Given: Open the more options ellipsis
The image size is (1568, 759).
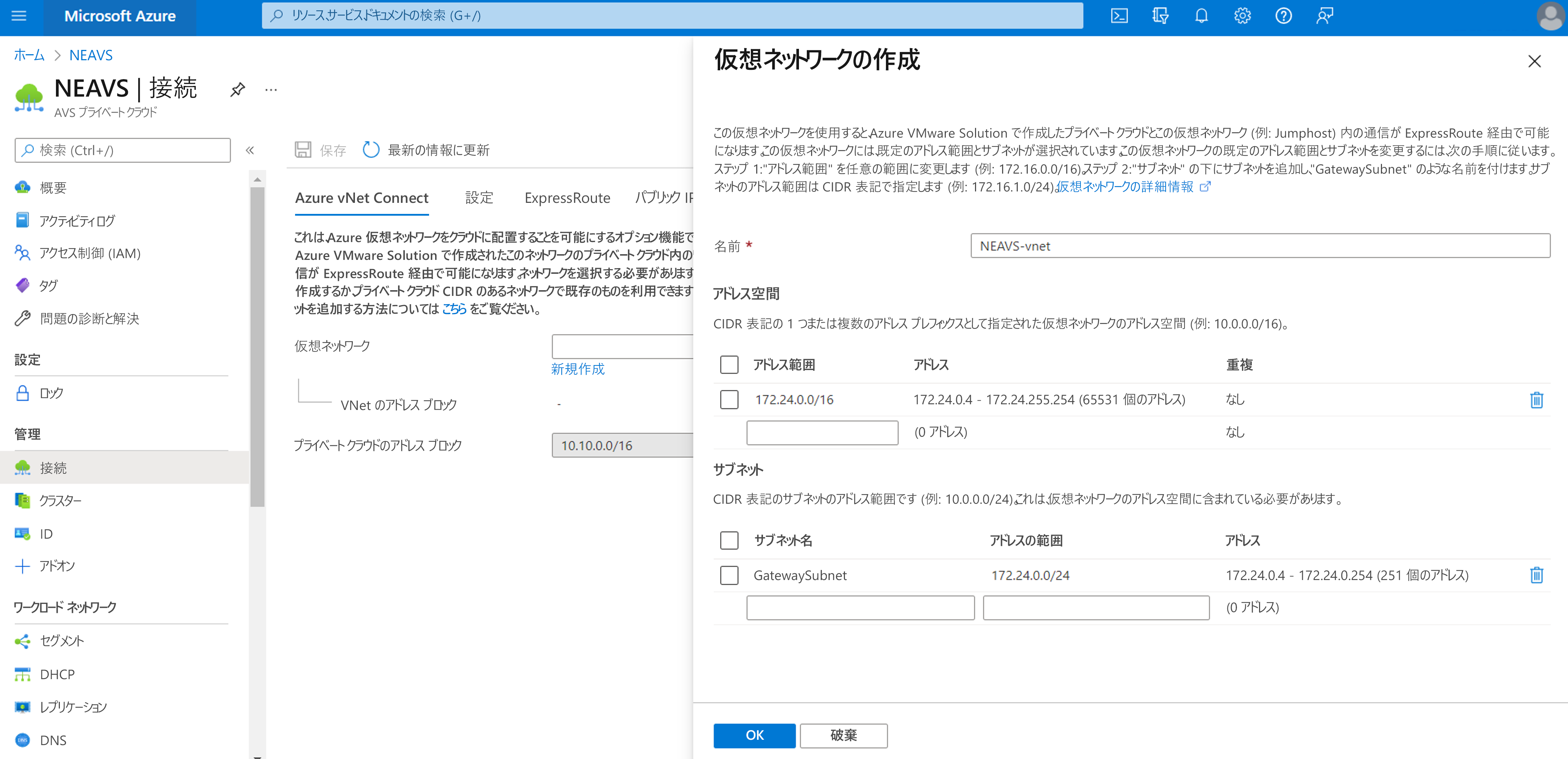Looking at the screenshot, I should tap(271, 90).
